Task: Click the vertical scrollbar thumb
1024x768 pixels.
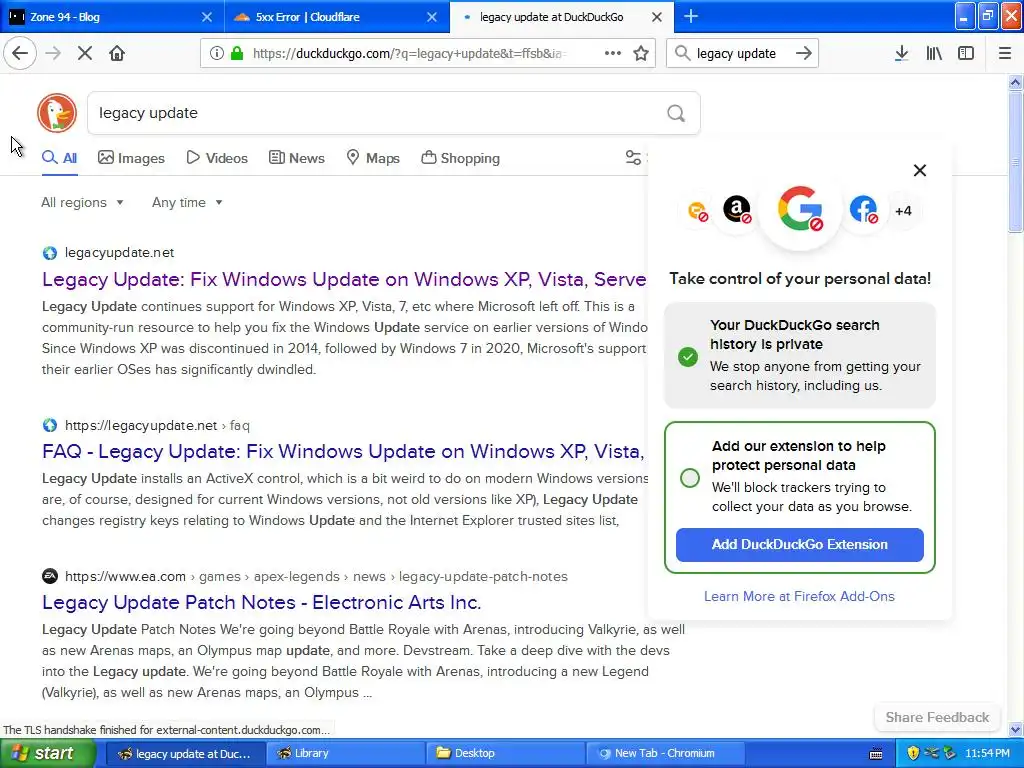Action: (1015, 161)
